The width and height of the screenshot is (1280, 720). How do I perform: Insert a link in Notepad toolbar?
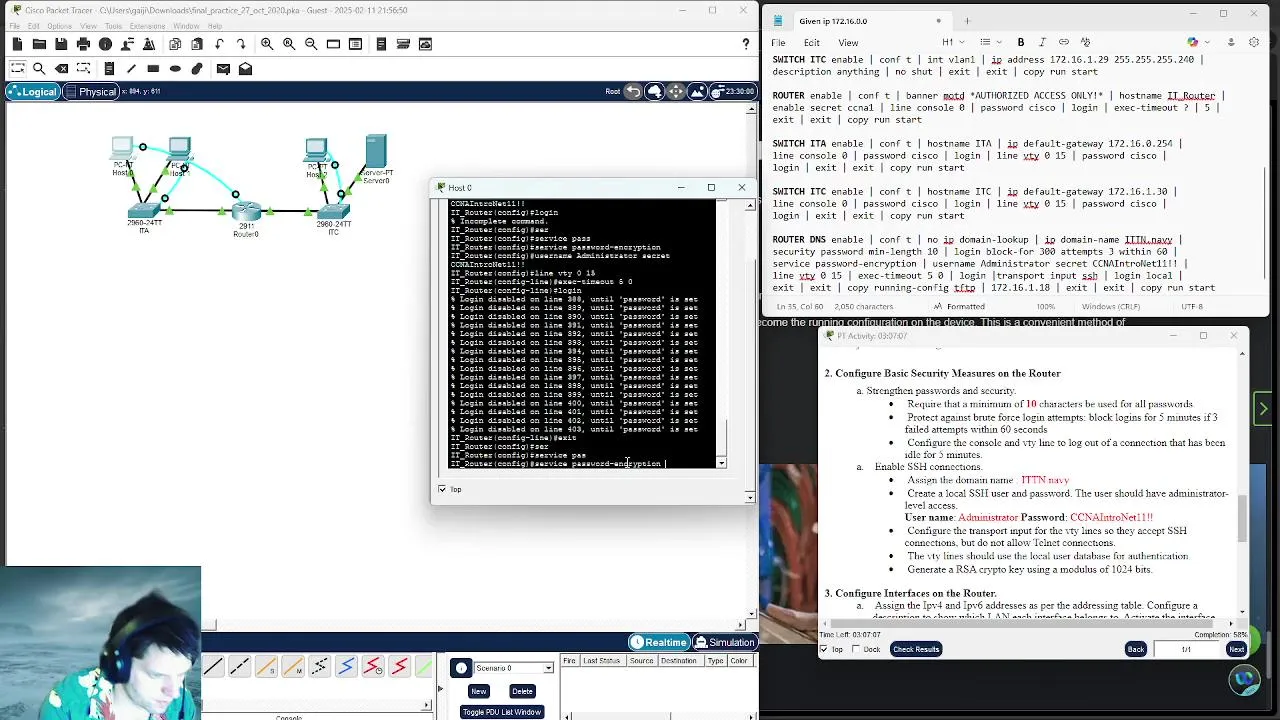[x=1064, y=42]
